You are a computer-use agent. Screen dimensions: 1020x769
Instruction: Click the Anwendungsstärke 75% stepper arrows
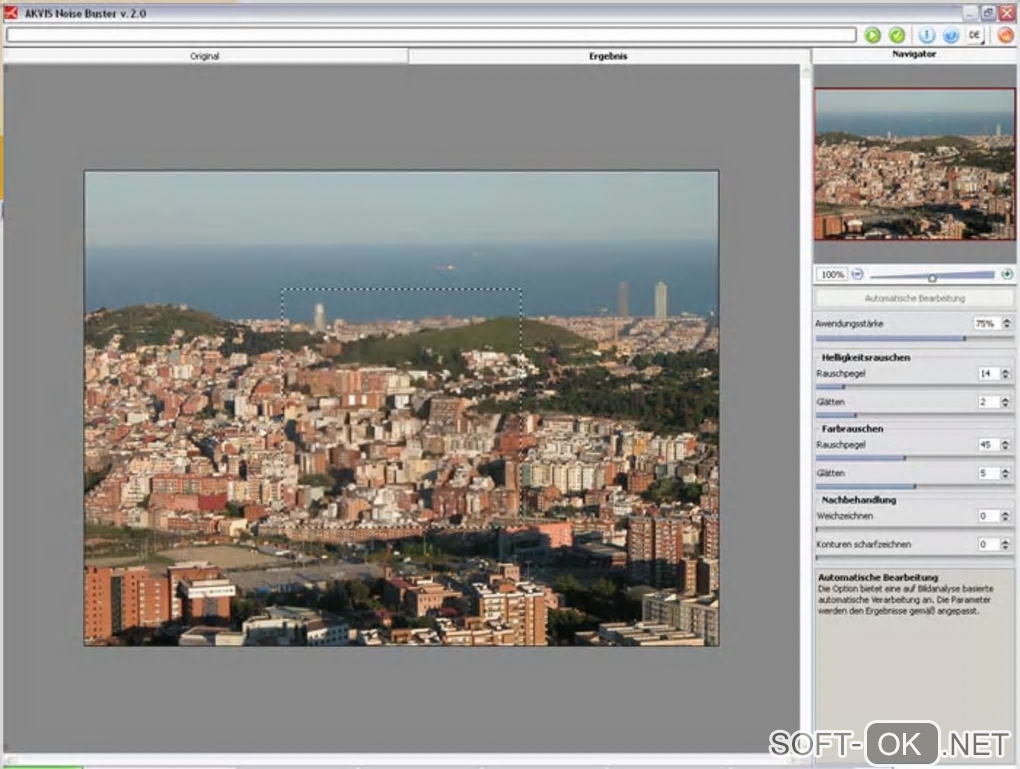(x=1006, y=324)
